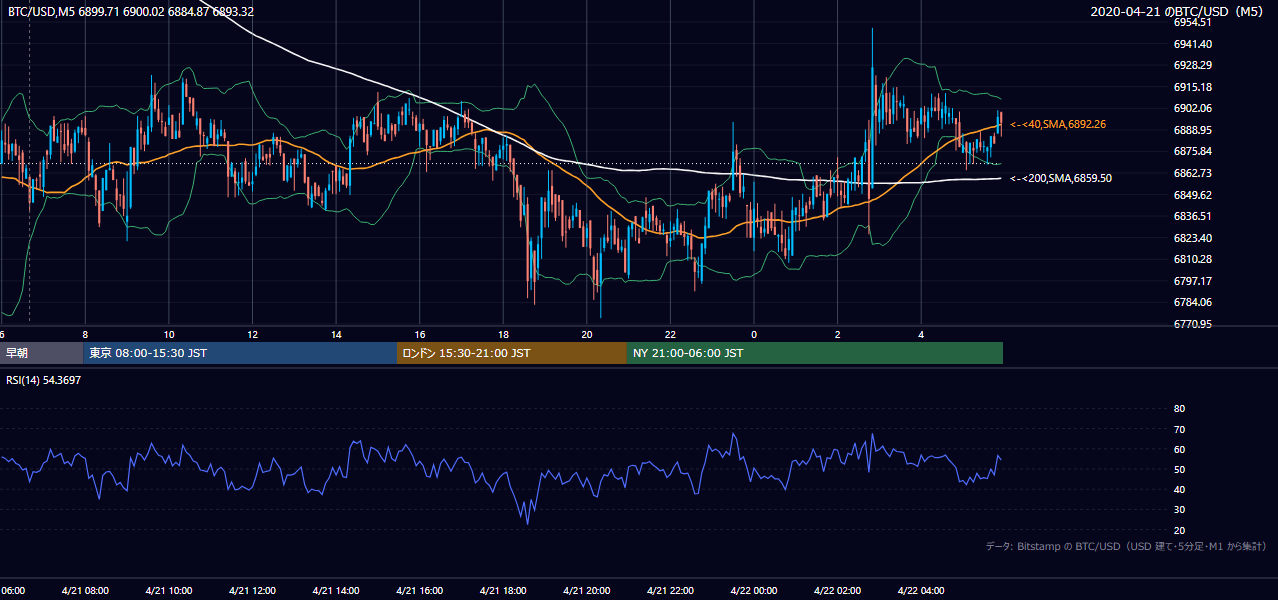This screenshot has width=1278, height=600.
Task: Click the RSI(14) 54.3697 indicator label
Action: click(43, 380)
